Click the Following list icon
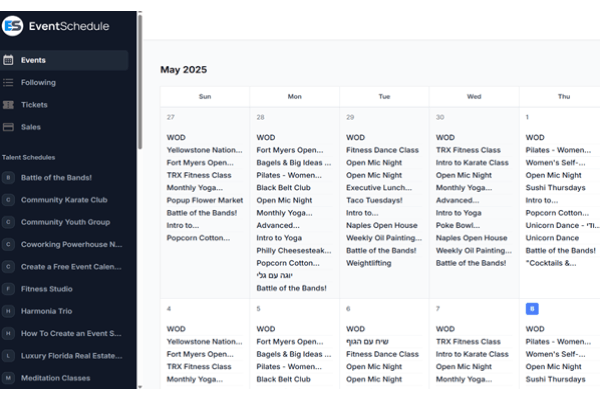Image resolution: width=600 pixels, height=400 pixels. click(x=9, y=82)
